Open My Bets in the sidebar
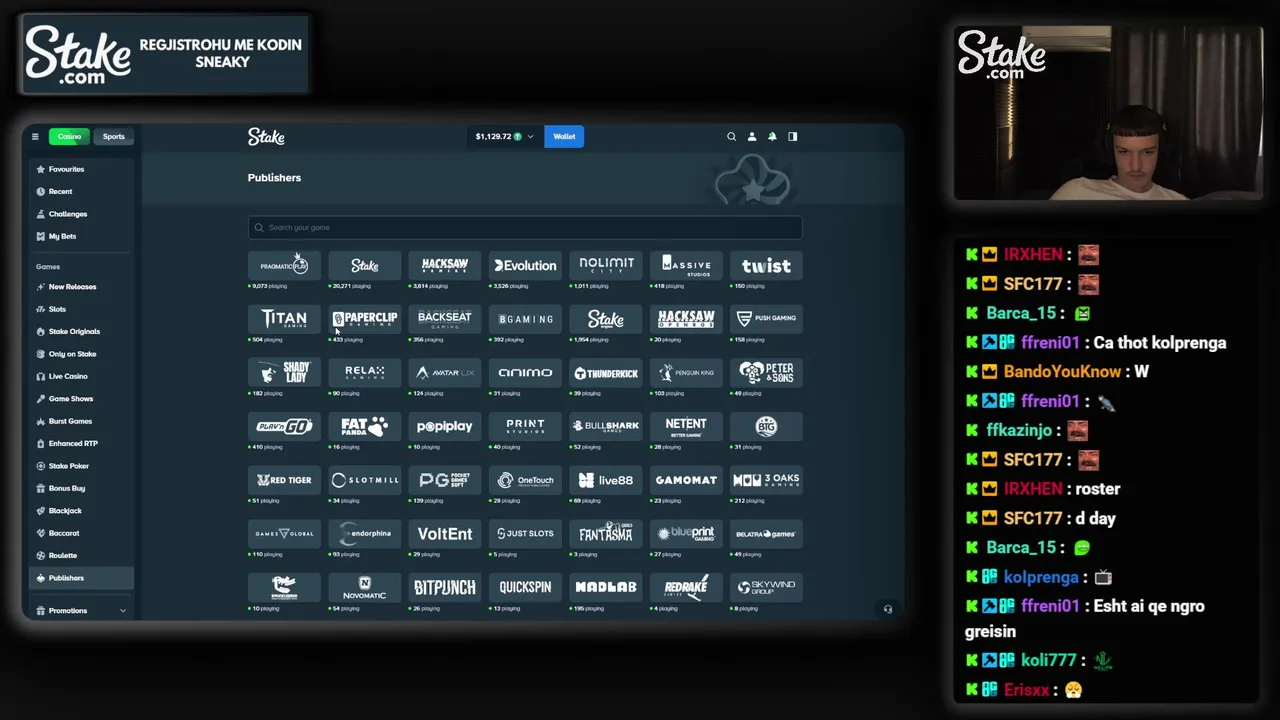The image size is (1280, 720). tap(81, 236)
